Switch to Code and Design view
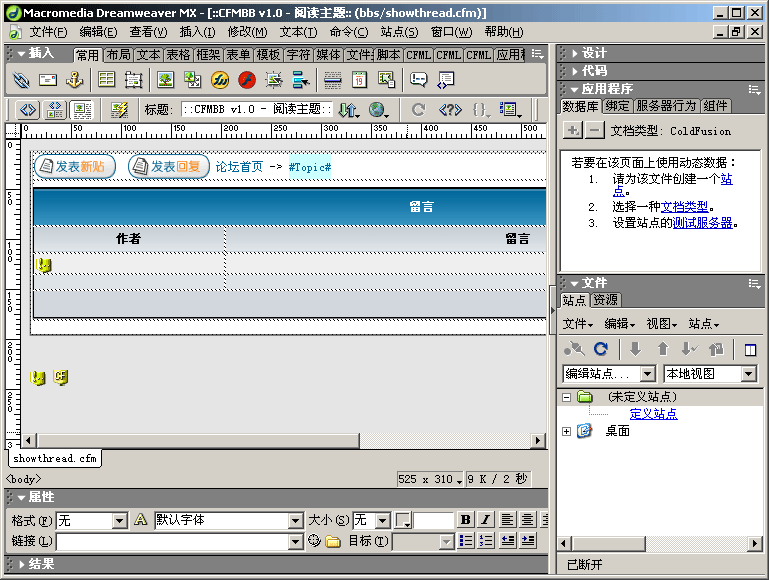769x580 pixels. pos(55,109)
